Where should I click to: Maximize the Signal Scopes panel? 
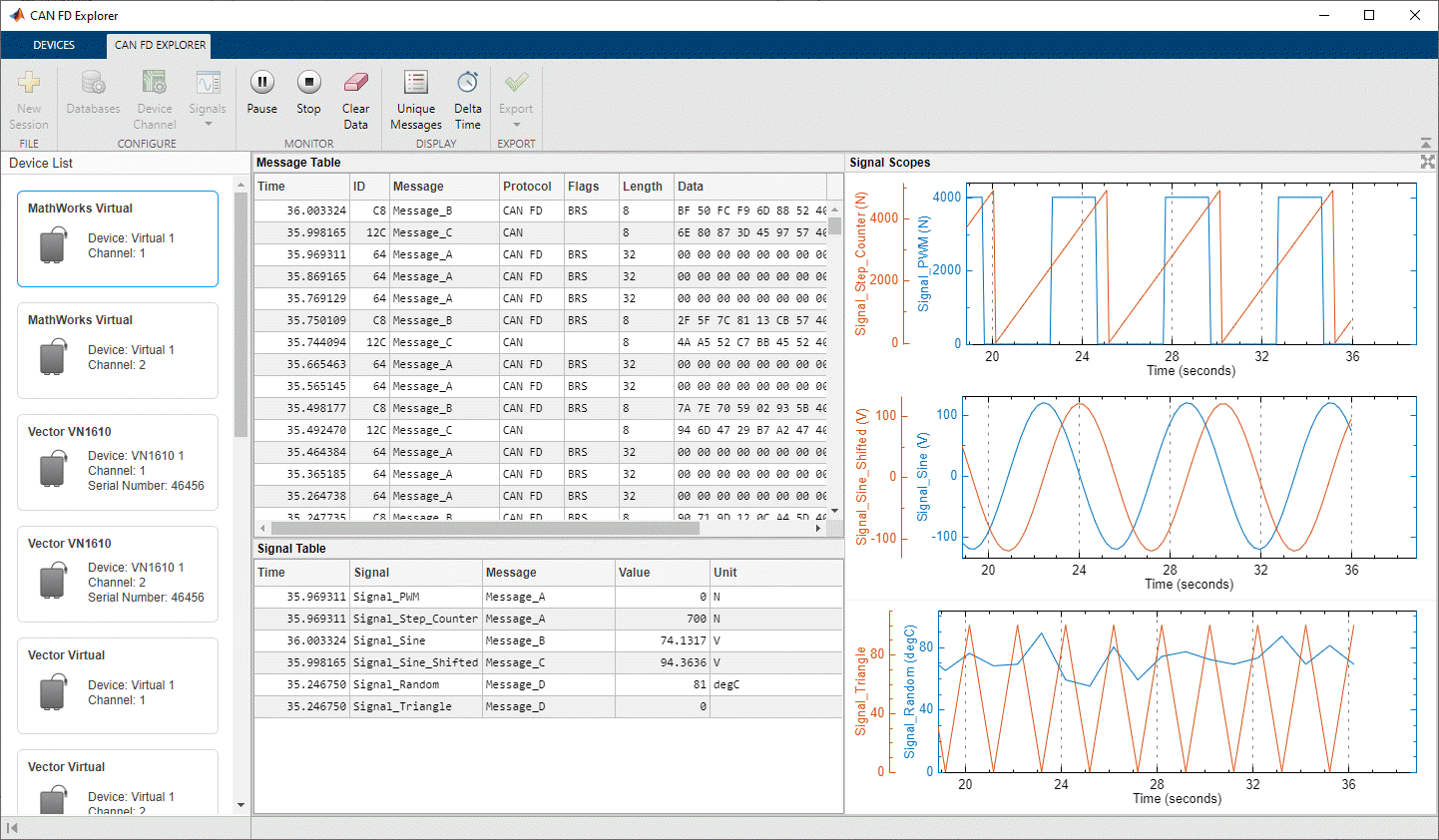click(1427, 162)
